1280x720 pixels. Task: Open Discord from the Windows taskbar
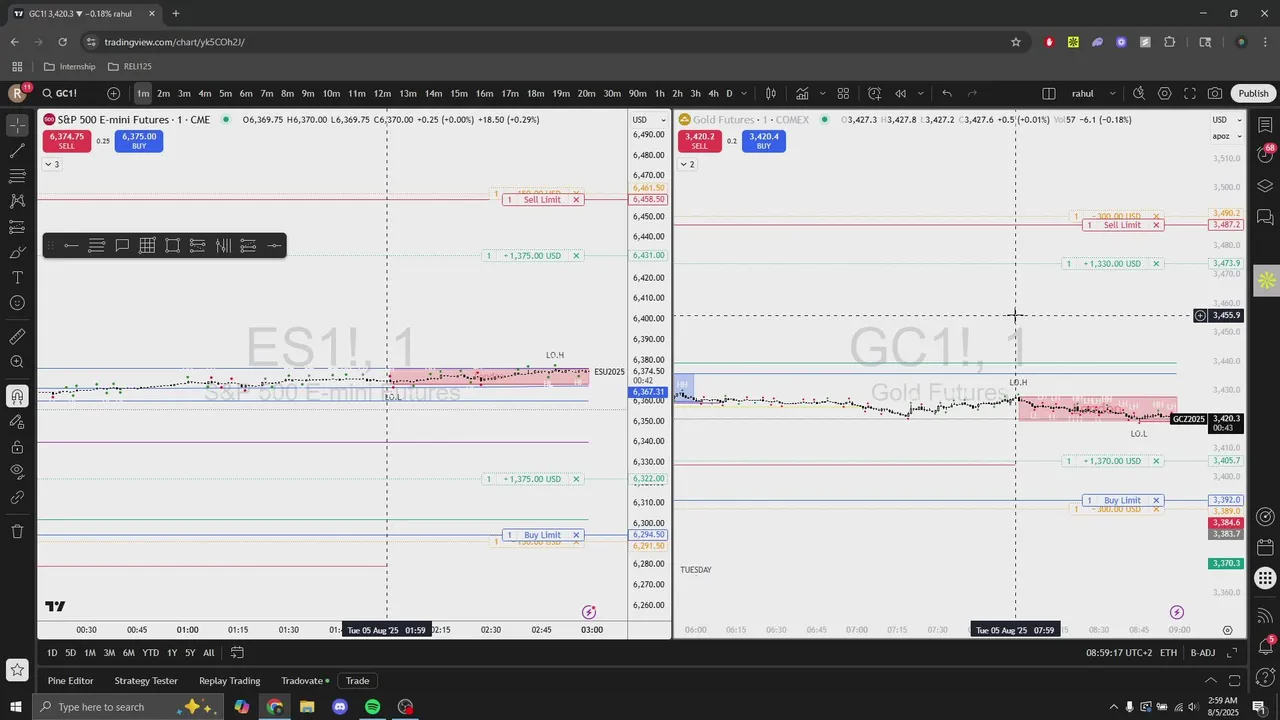pos(340,707)
